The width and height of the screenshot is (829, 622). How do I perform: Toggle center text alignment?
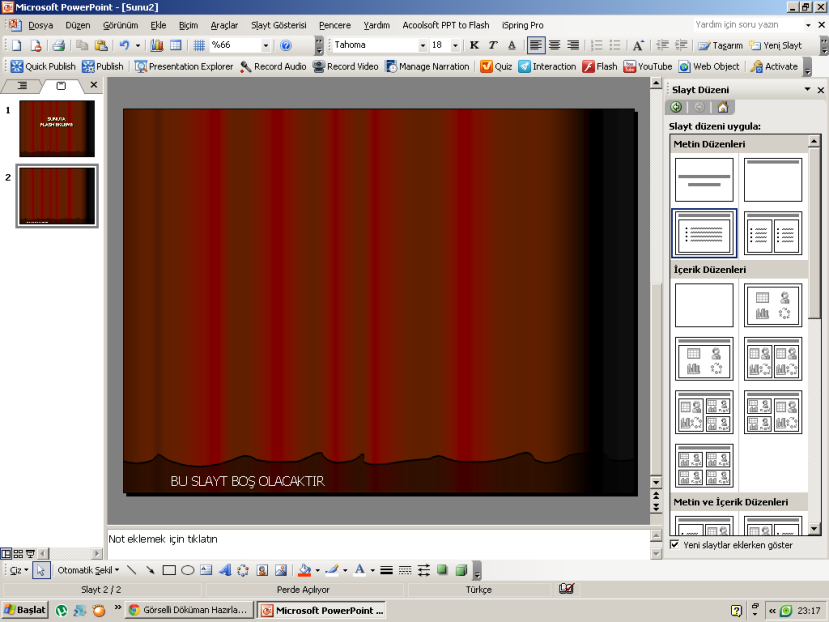click(554, 45)
